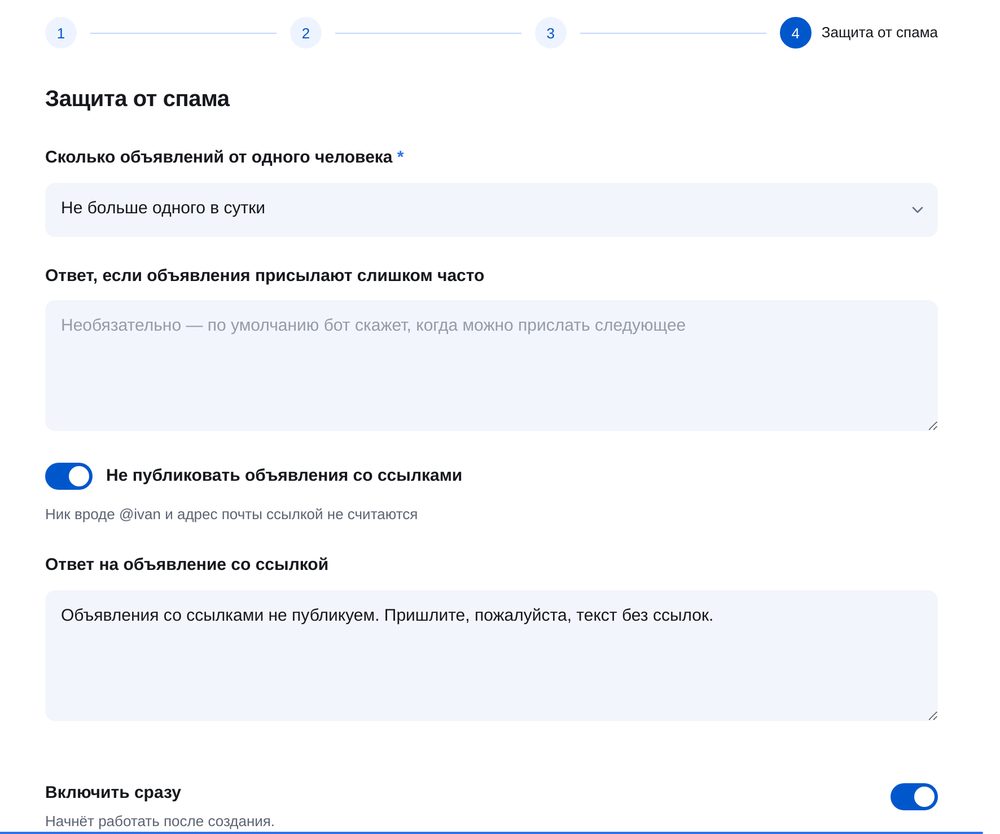Go to wizard step 2
Viewport: 1000px width, 834px height.
point(305,33)
